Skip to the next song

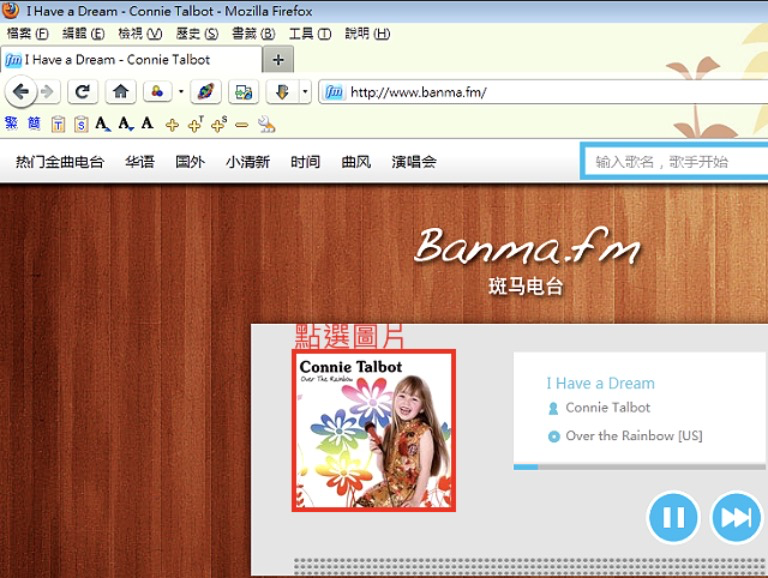pos(736,517)
